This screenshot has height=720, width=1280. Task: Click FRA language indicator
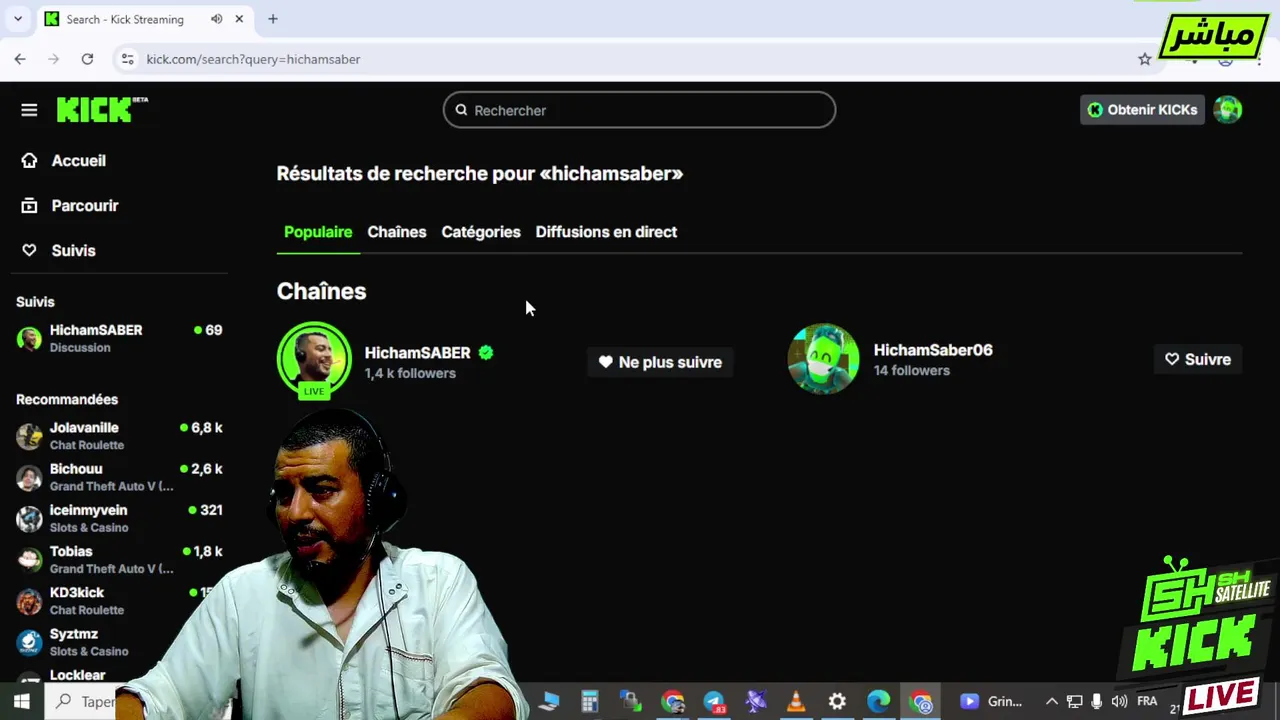tap(1147, 702)
